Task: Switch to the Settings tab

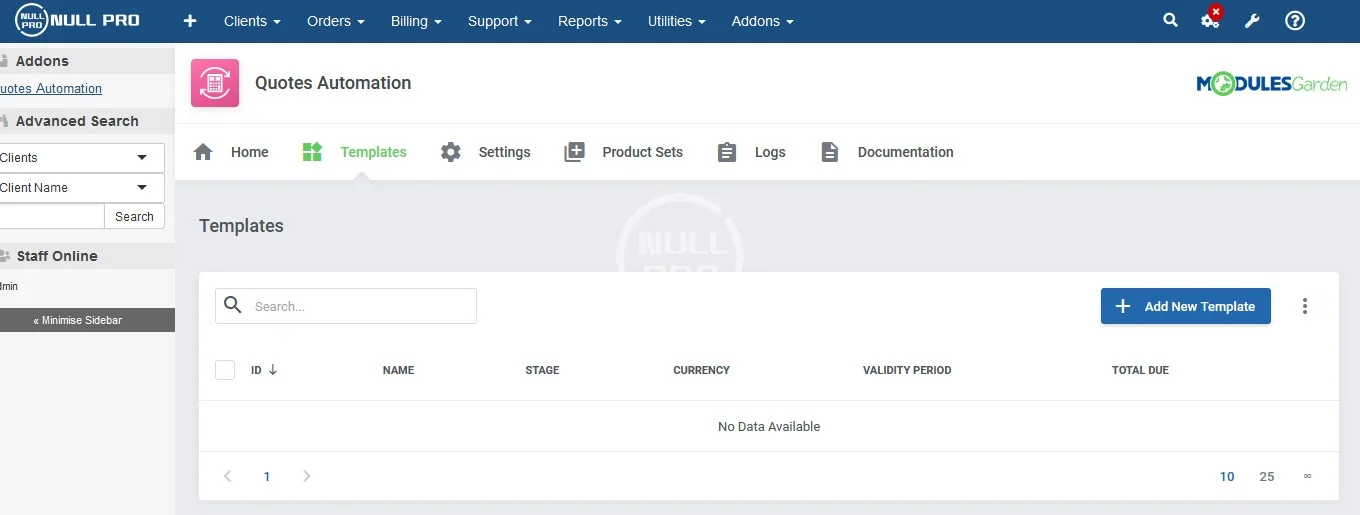Action: pyautogui.click(x=486, y=152)
